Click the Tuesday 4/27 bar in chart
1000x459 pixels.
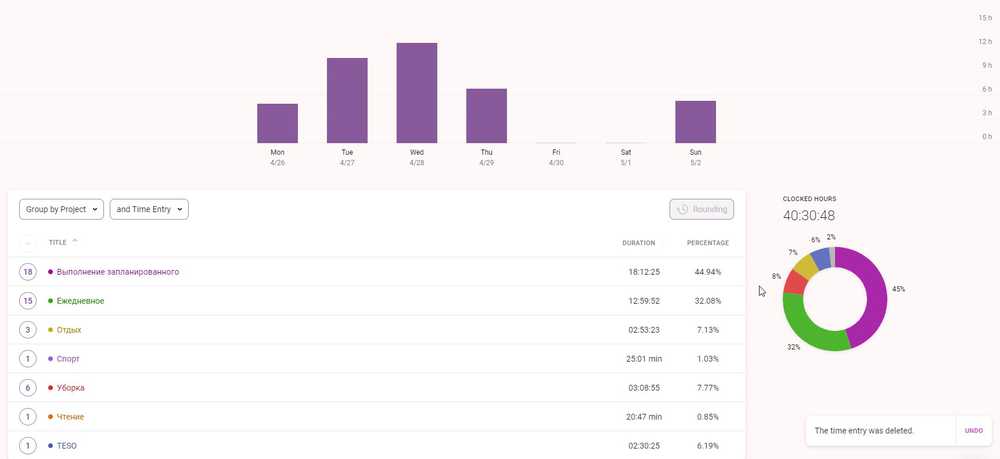click(x=347, y=100)
